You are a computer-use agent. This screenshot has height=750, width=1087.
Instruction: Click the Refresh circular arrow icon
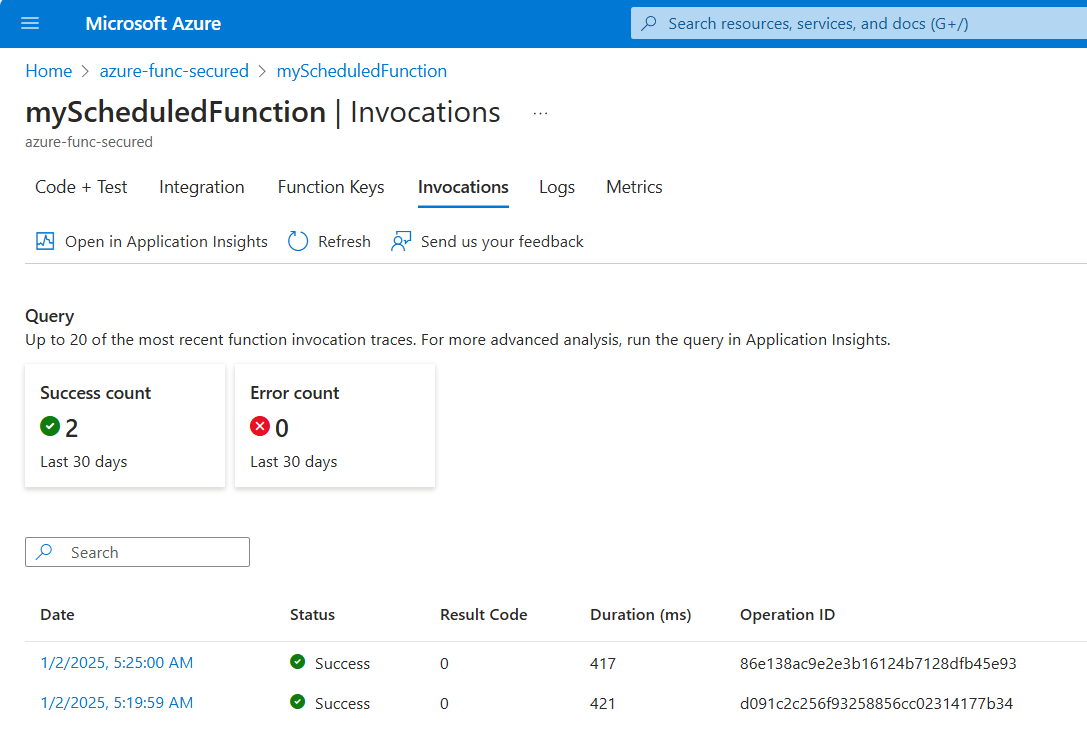(x=298, y=241)
